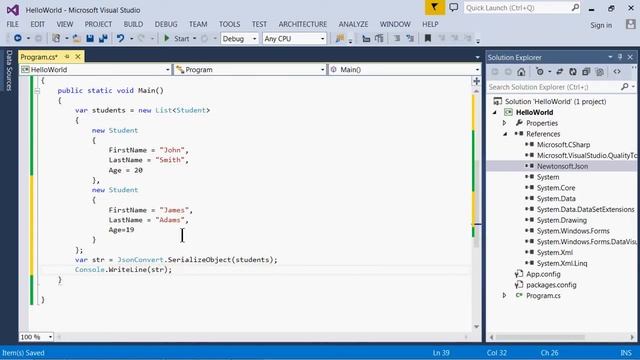Screen dimensions: 640x360
Task: Select the packages.config file
Action: [x=551, y=285]
